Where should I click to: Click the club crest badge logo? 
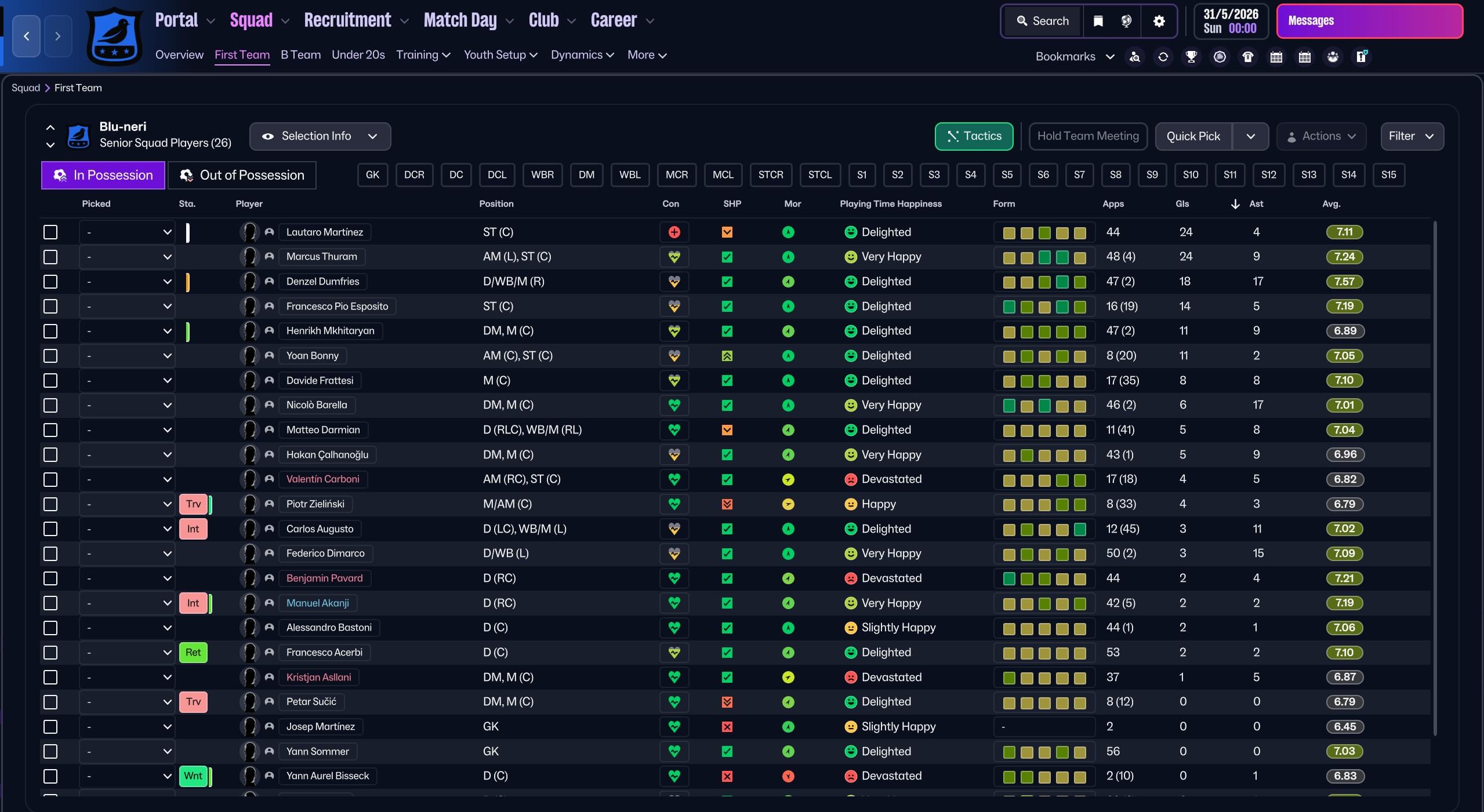pos(114,37)
